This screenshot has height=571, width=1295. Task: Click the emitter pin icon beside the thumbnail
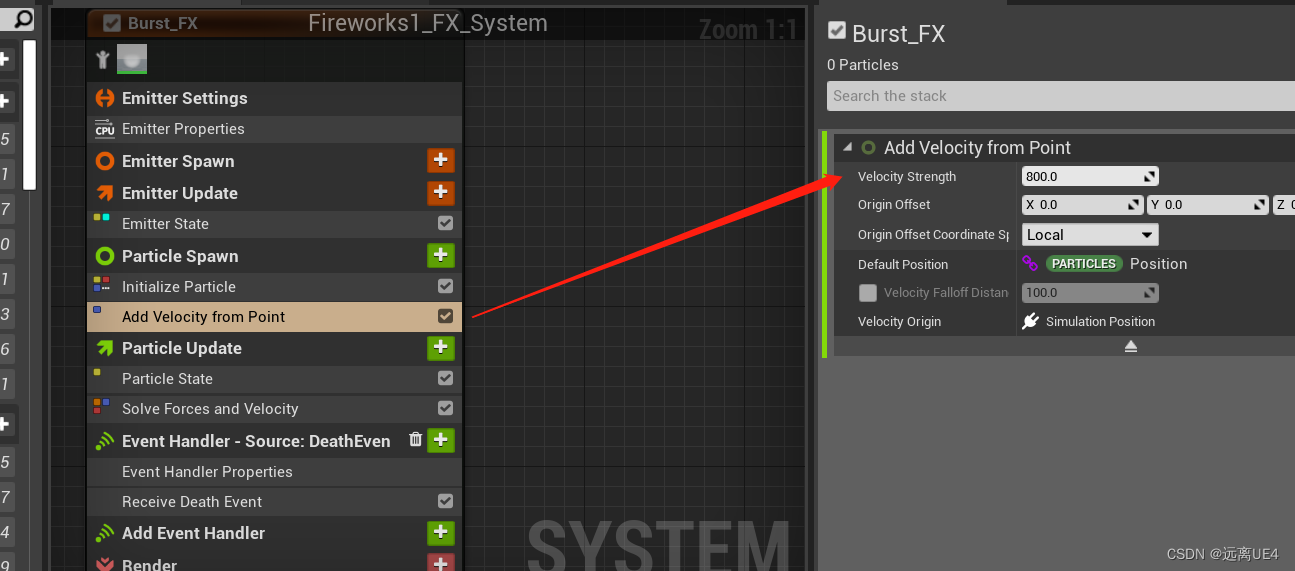click(102, 60)
